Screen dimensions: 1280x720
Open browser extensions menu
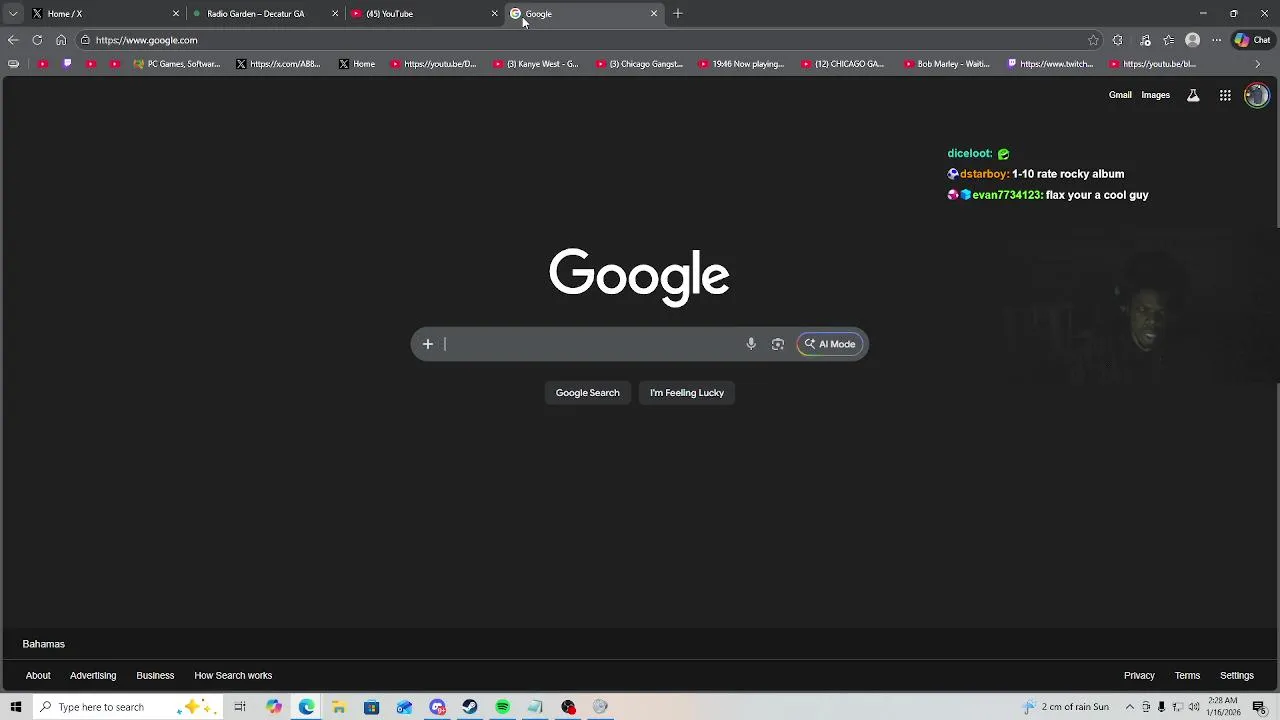[1117, 40]
